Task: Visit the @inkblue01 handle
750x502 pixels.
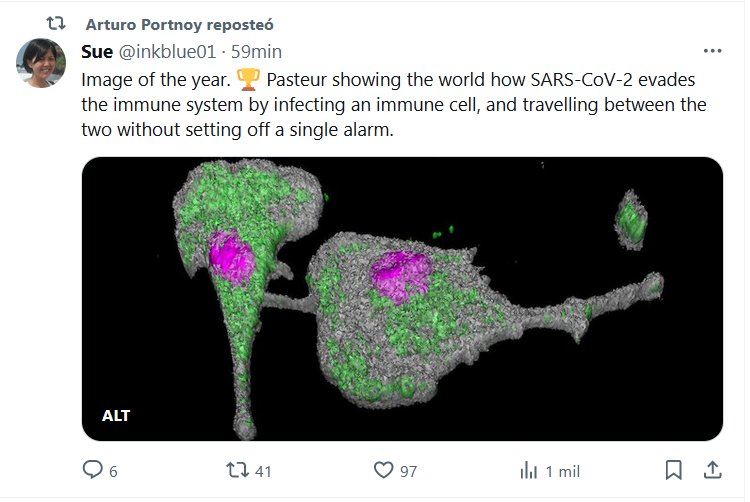Action: [167, 51]
